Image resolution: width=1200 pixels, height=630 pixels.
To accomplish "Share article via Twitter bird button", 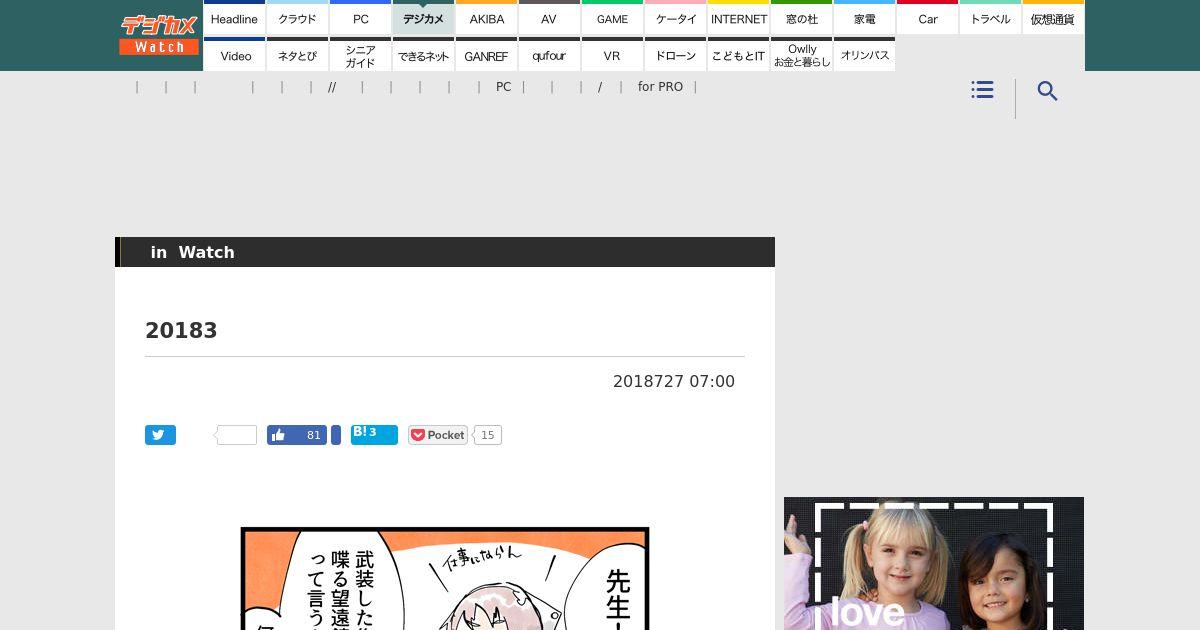I will pos(160,435).
